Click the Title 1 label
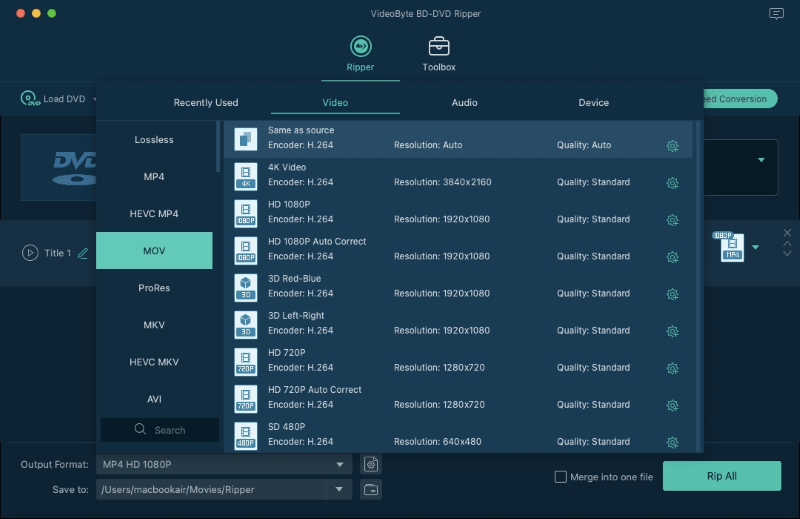 tap(58, 253)
